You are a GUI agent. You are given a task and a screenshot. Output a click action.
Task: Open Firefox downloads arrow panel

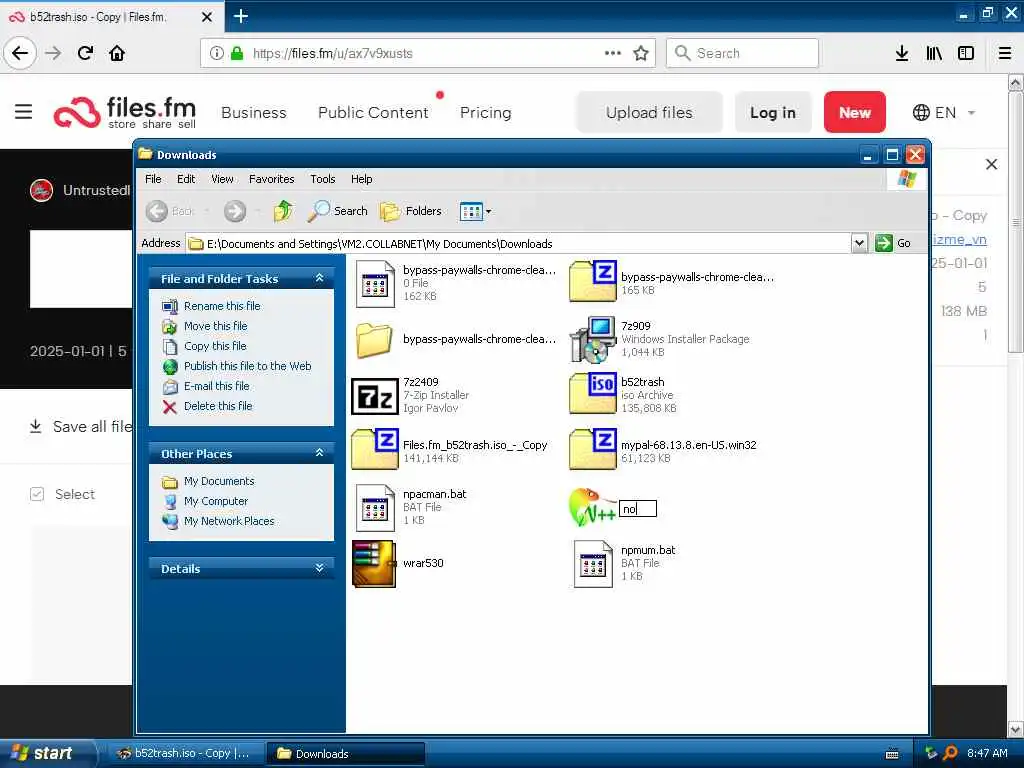pyautogui.click(x=902, y=53)
